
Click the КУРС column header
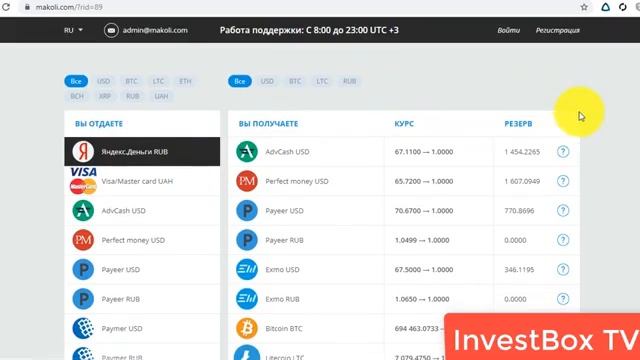click(404, 124)
